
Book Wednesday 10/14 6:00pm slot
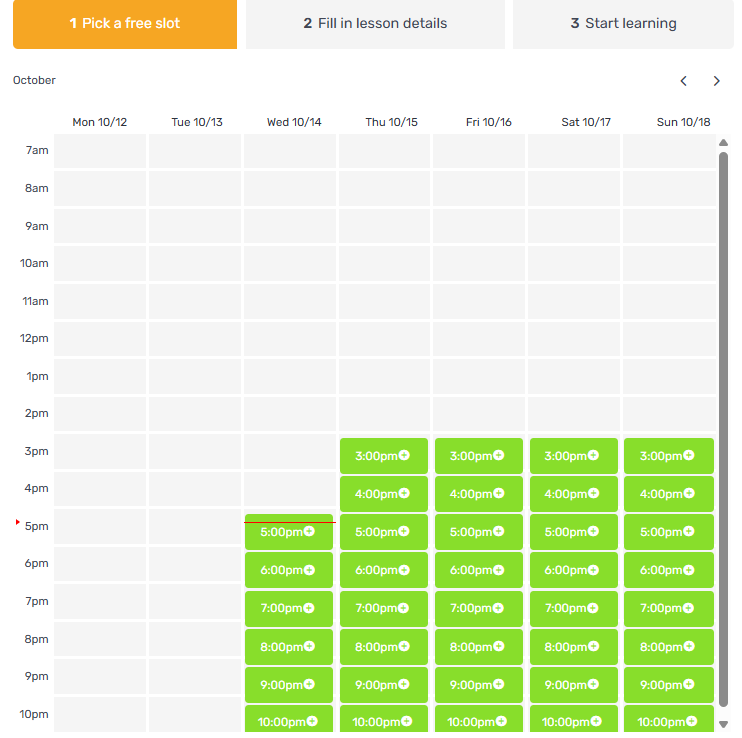[x=289, y=570]
